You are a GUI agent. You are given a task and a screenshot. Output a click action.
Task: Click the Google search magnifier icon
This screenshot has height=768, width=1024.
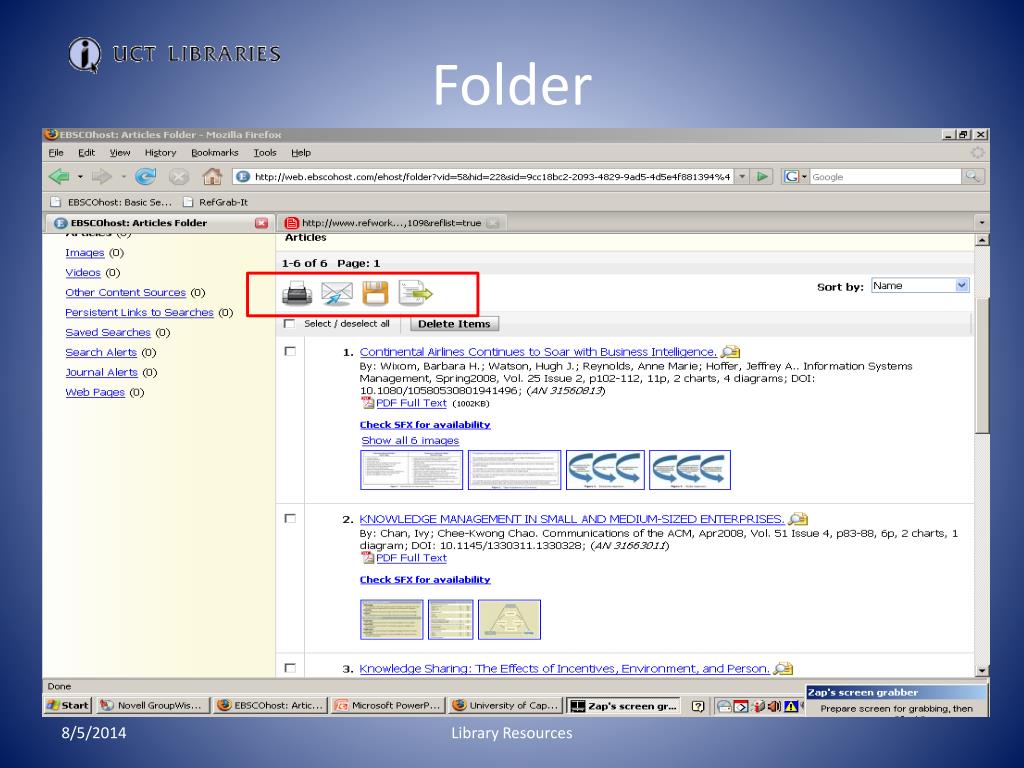click(x=972, y=176)
